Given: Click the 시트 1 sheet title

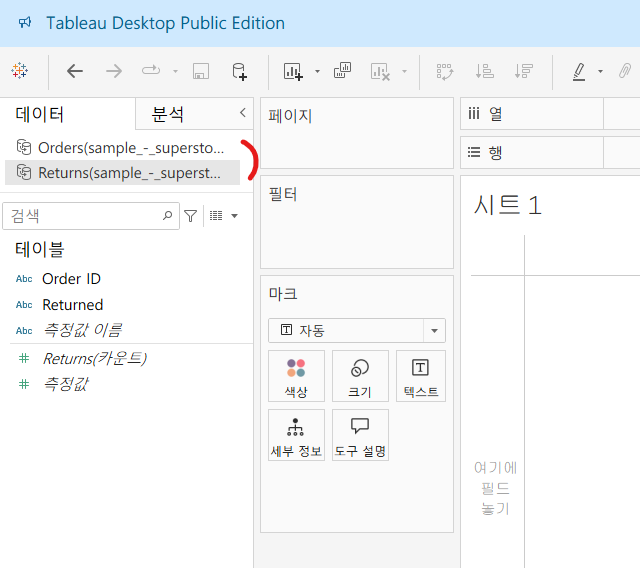Looking at the screenshot, I should tap(507, 205).
